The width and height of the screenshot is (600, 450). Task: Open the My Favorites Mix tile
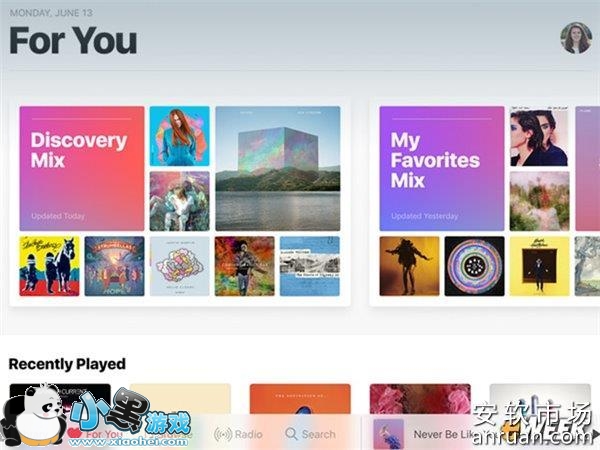442,168
